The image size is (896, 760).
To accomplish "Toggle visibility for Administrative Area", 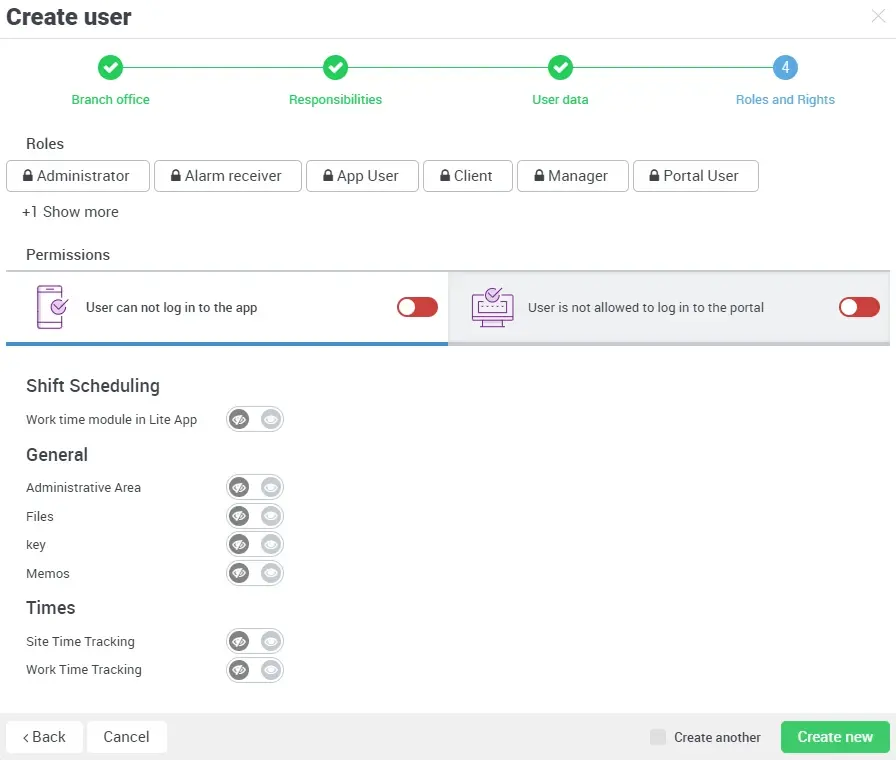I will pyautogui.click(x=255, y=488).
